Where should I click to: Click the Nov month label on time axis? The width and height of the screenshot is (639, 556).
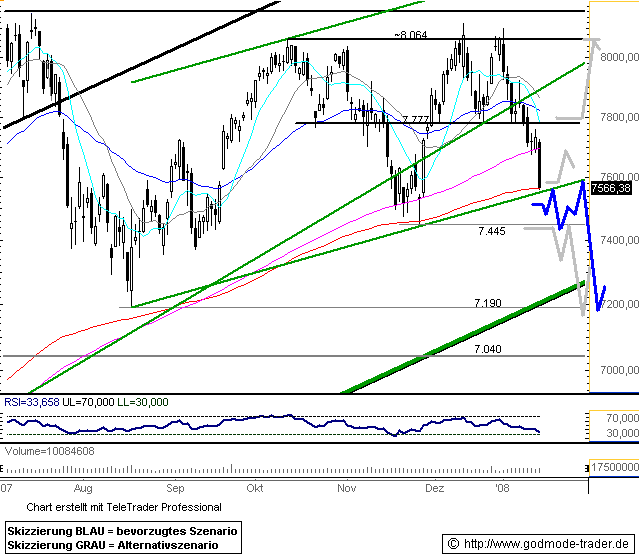tap(347, 488)
